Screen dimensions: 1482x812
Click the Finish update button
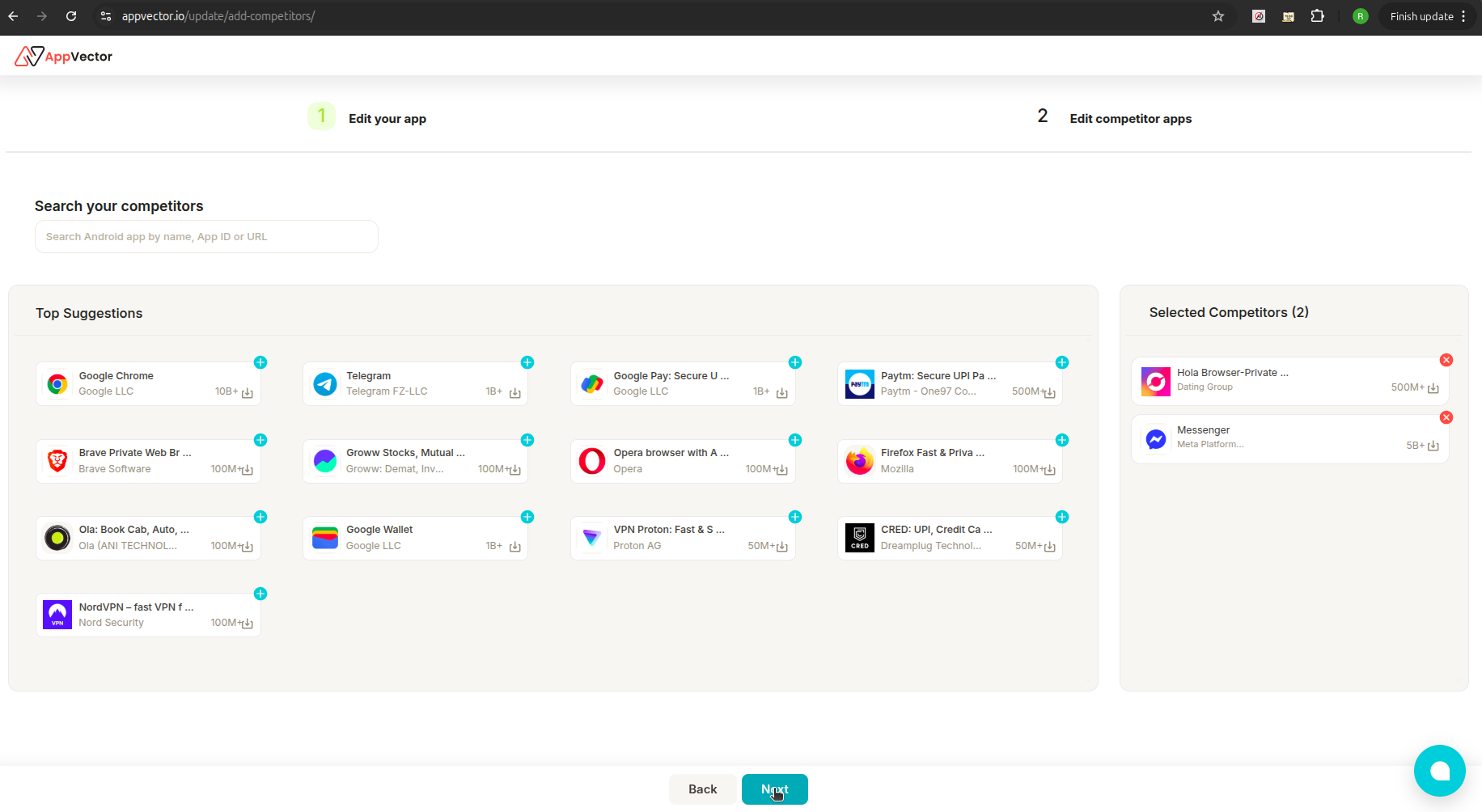1421,16
